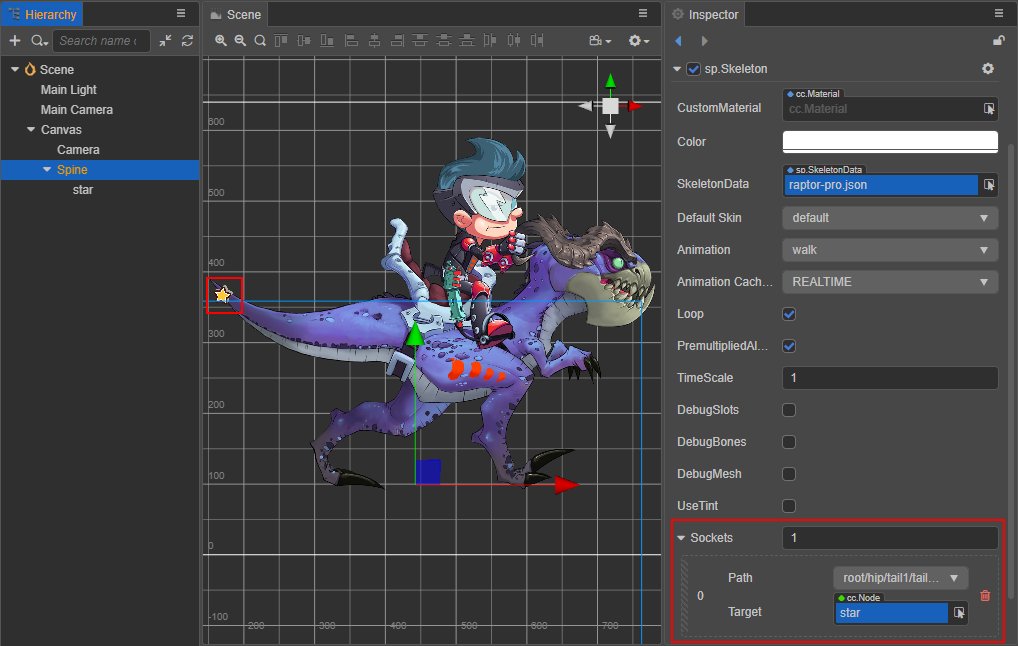Collapse the Canvas node
Image resolution: width=1018 pixels, height=646 pixels.
tap(31, 129)
